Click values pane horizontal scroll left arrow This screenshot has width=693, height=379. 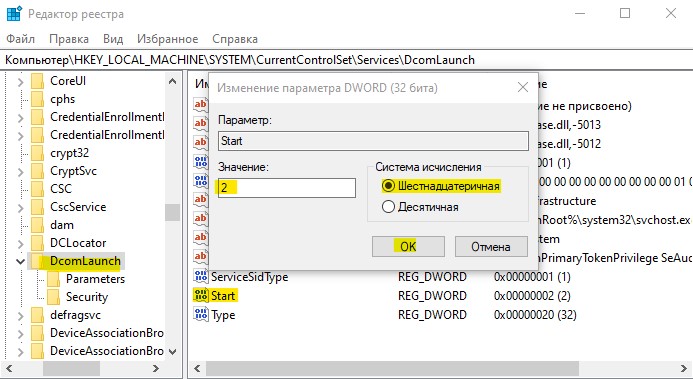pos(198,368)
